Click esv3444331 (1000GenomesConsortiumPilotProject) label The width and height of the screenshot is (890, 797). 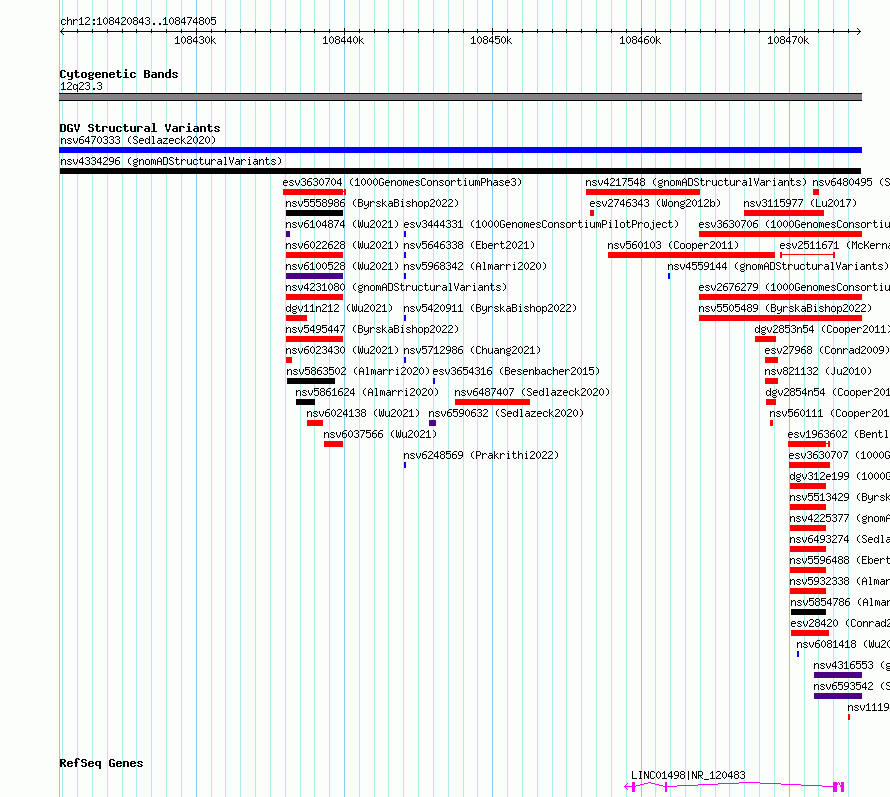coord(541,224)
